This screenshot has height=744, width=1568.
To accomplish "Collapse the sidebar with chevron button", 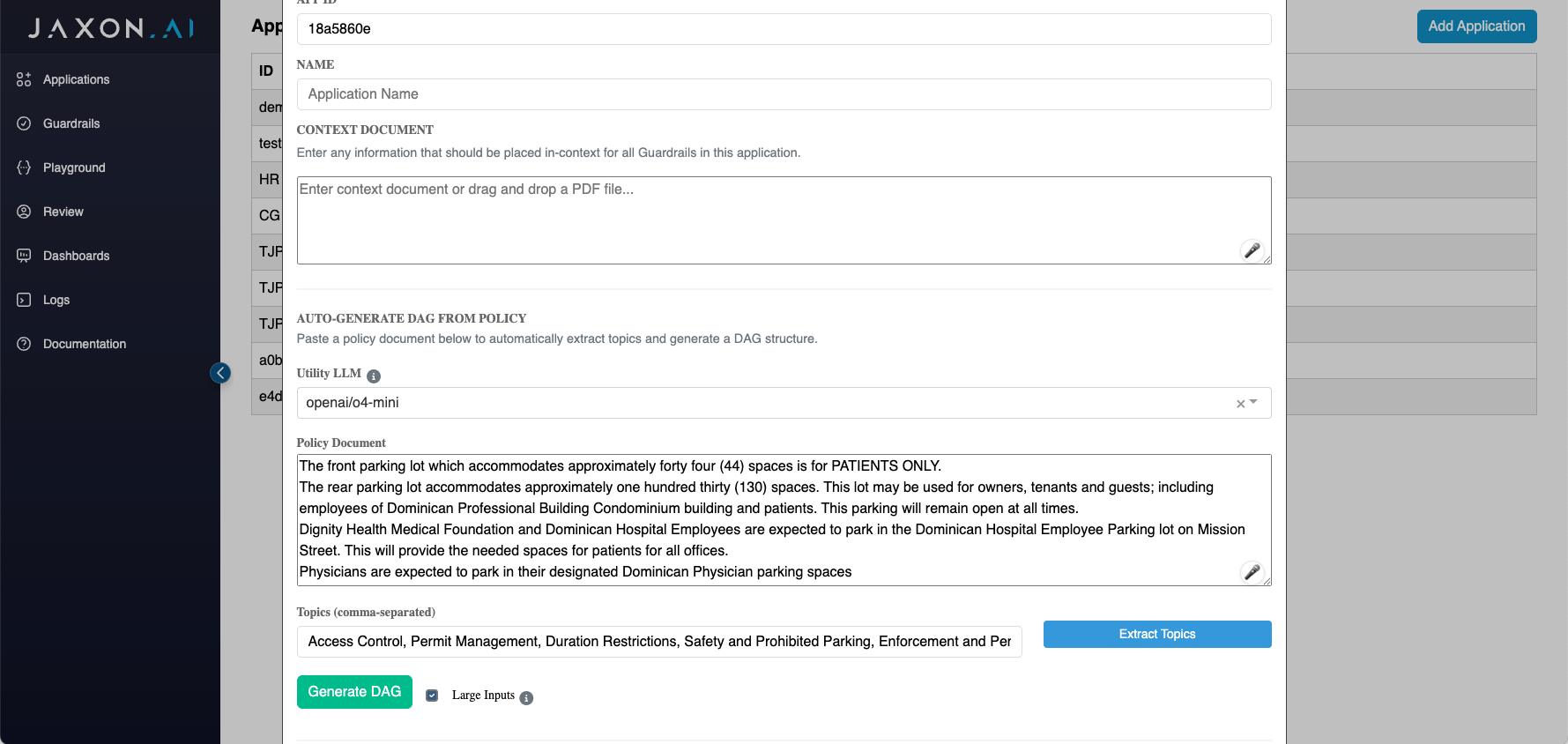I will pos(220,373).
